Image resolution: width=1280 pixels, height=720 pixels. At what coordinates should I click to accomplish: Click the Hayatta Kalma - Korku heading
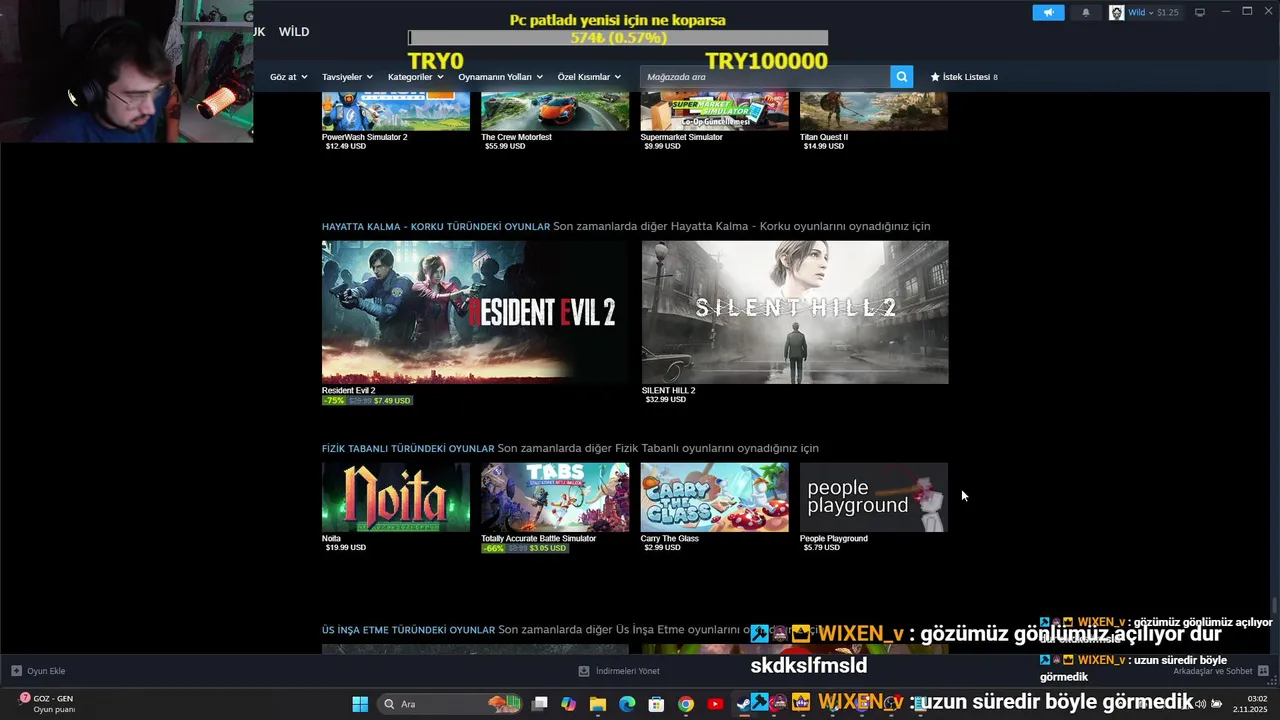point(436,226)
